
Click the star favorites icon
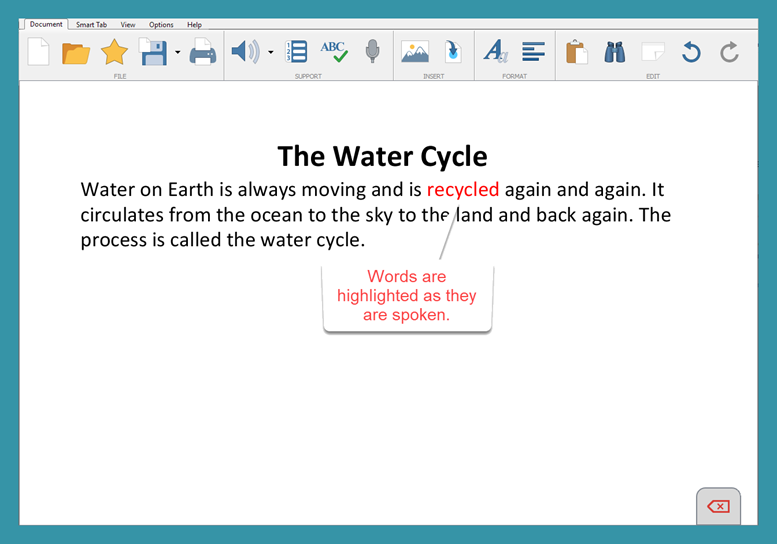(x=114, y=52)
